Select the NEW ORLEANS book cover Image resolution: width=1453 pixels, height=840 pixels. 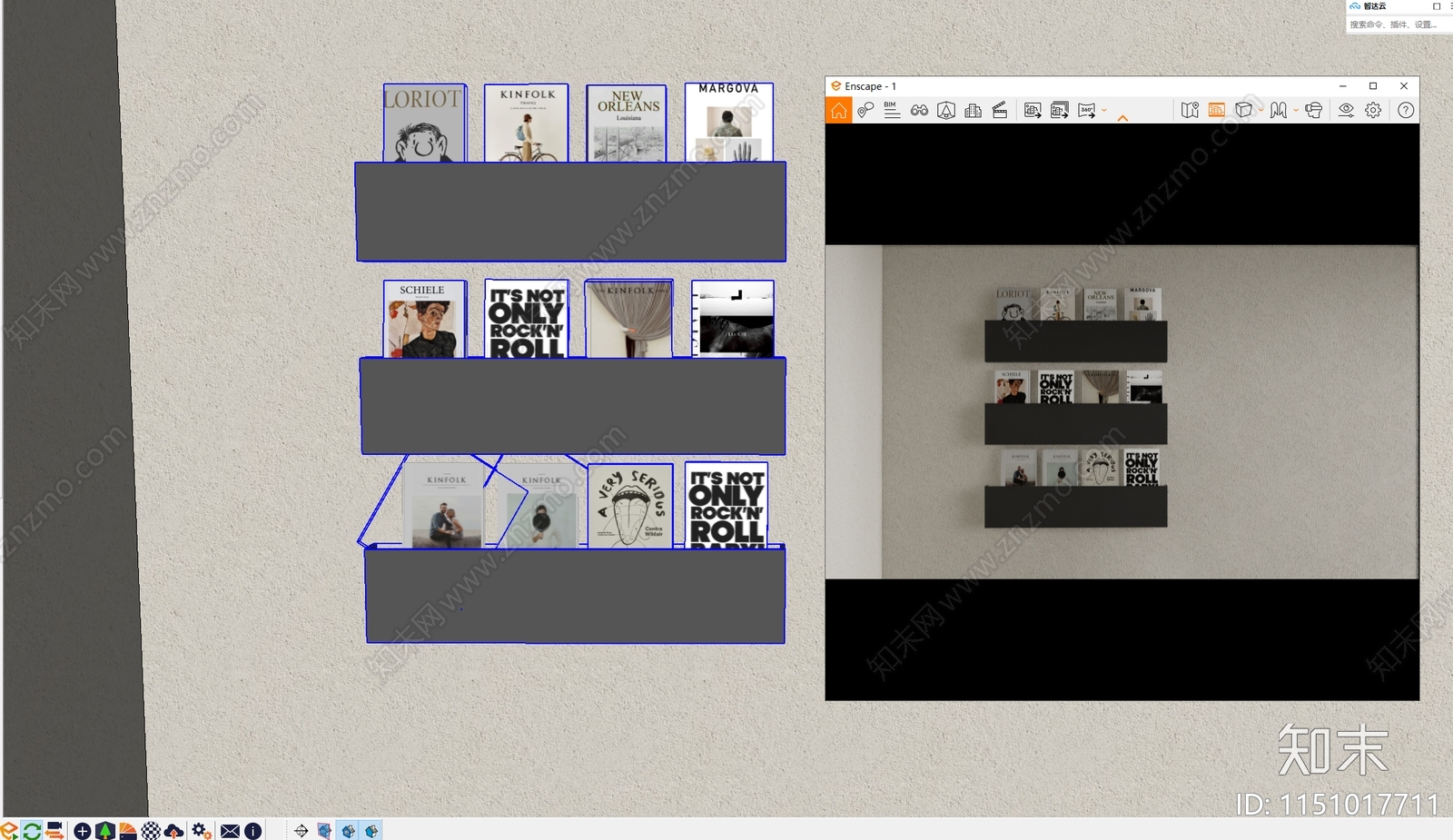coord(627,124)
